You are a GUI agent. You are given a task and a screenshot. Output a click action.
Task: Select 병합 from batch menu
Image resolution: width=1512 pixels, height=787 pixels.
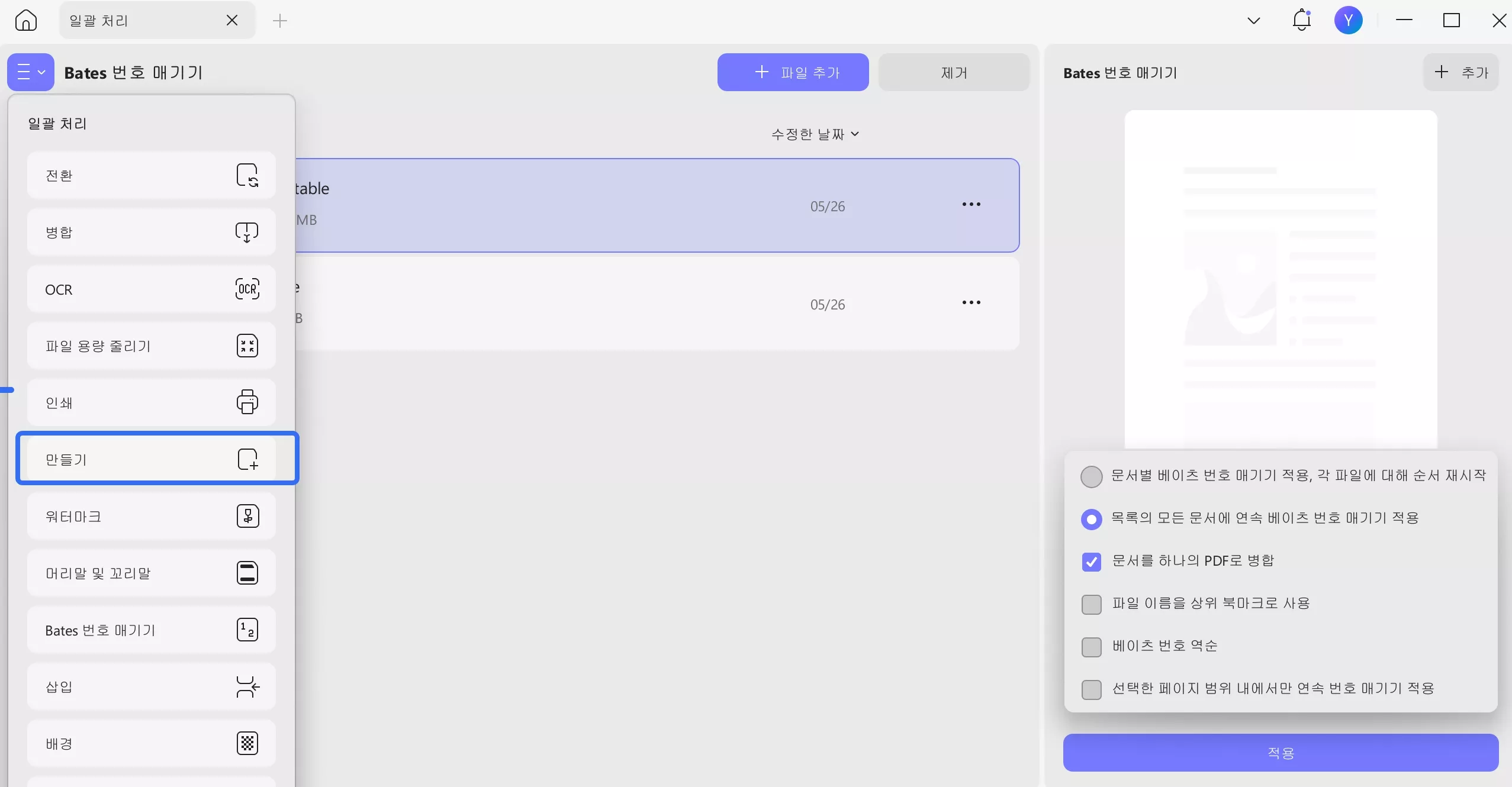tap(151, 232)
